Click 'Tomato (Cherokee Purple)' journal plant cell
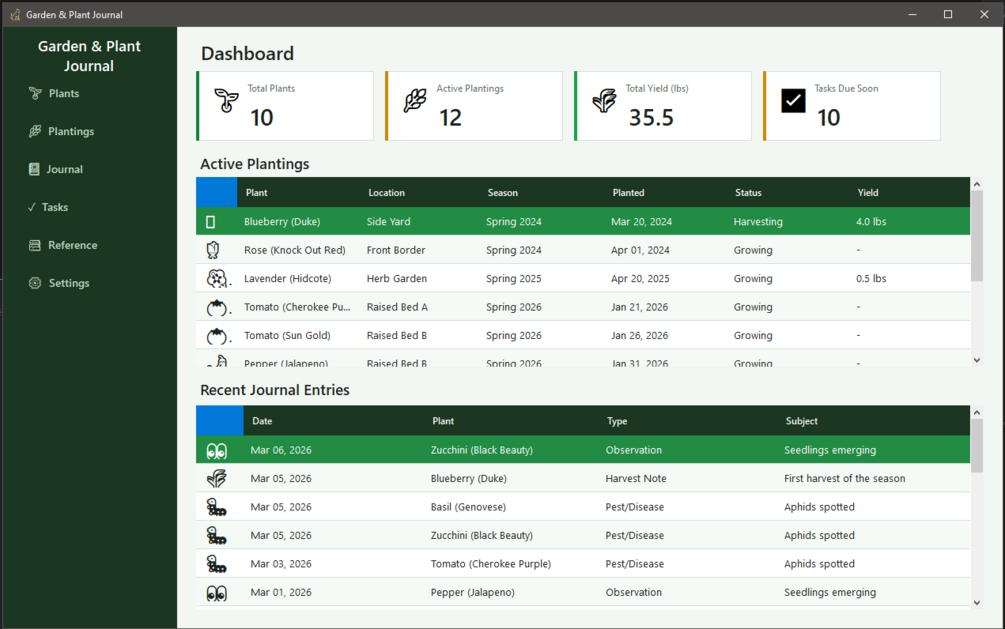1005x629 pixels. coord(491,564)
